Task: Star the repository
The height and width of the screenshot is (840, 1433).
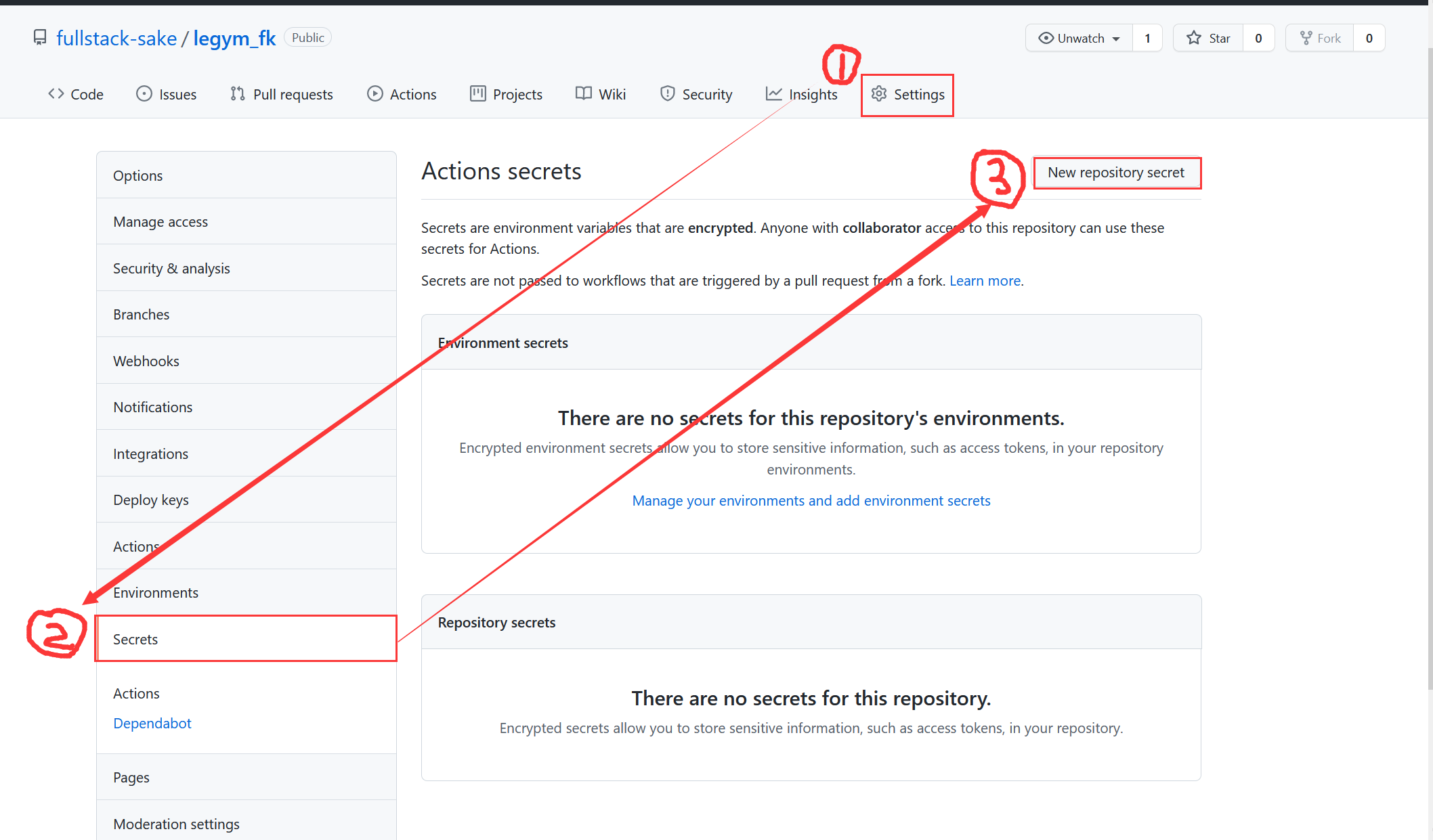Action: coord(1209,39)
